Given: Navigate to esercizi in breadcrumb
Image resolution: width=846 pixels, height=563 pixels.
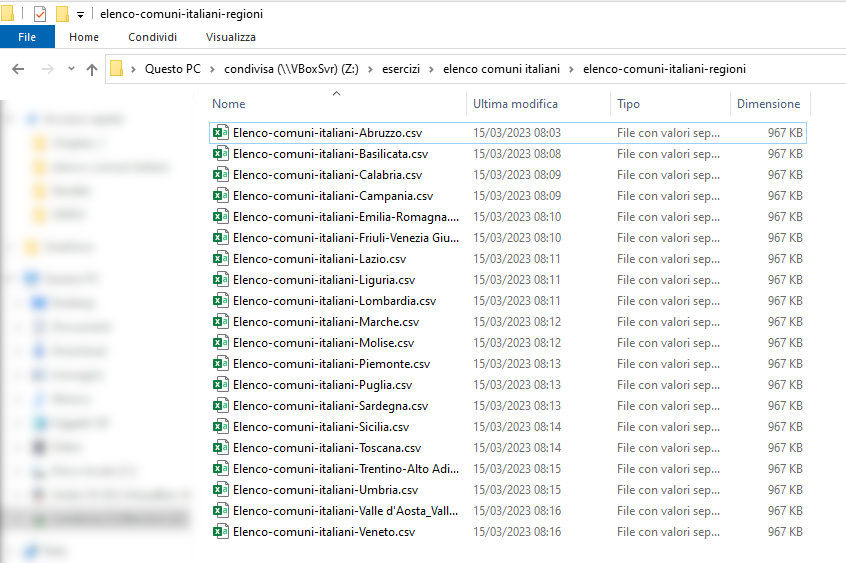Looking at the screenshot, I should (401, 69).
